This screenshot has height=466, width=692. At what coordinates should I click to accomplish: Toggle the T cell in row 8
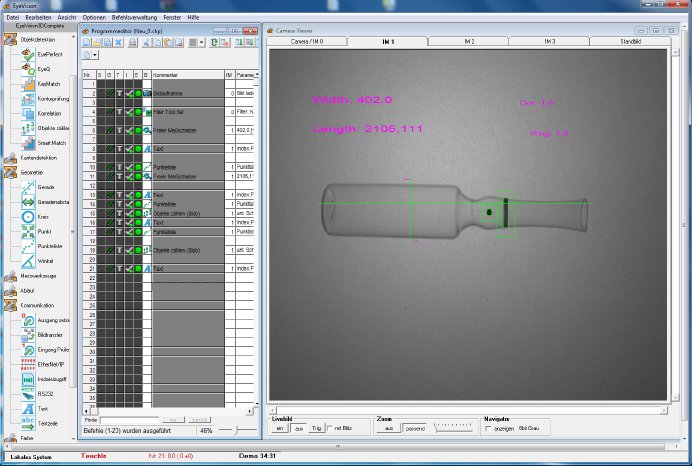(x=120, y=149)
